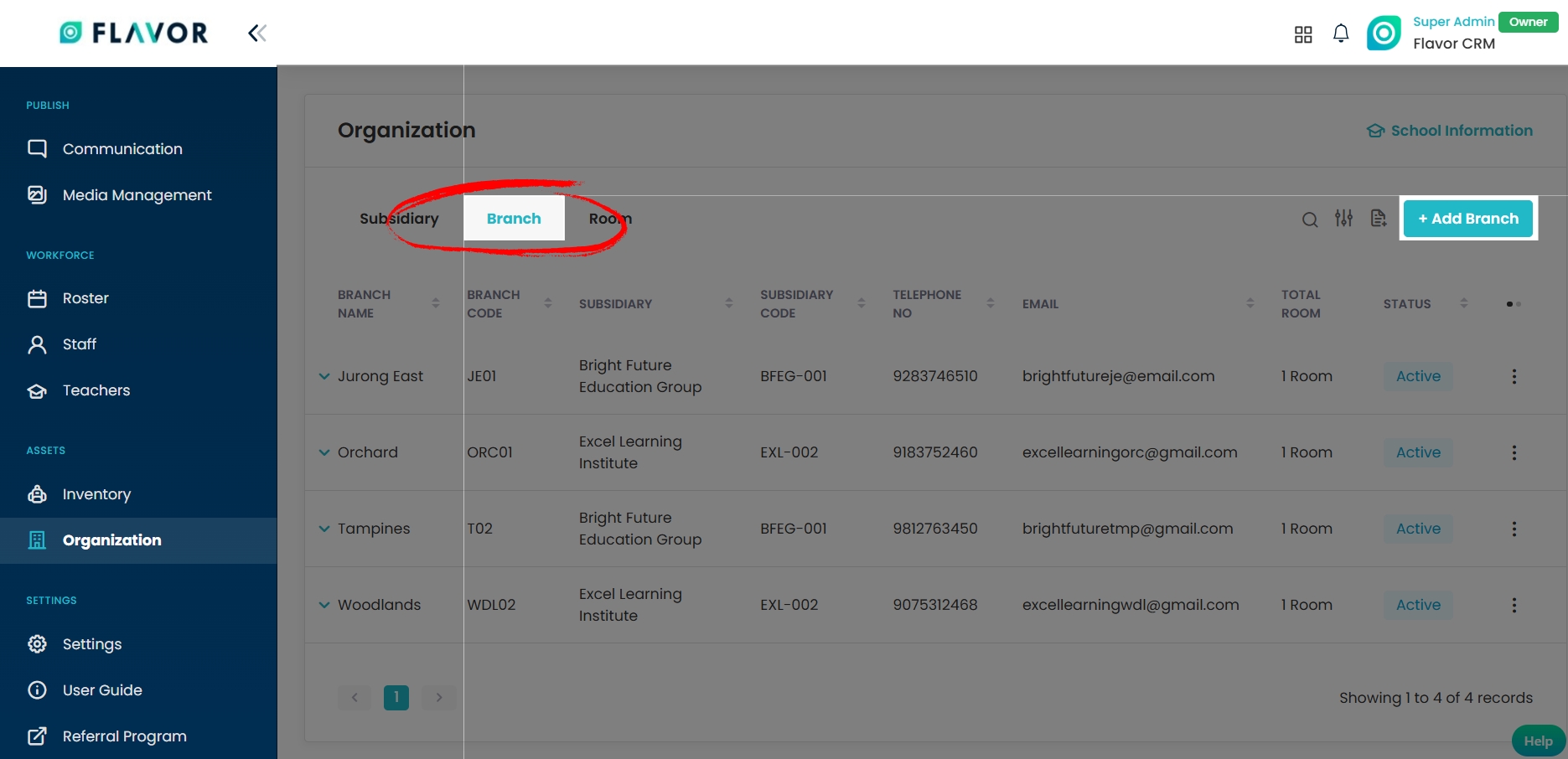Click email brightfuturetmp@gmail.com
This screenshot has width=1568, height=759.
point(1127,529)
